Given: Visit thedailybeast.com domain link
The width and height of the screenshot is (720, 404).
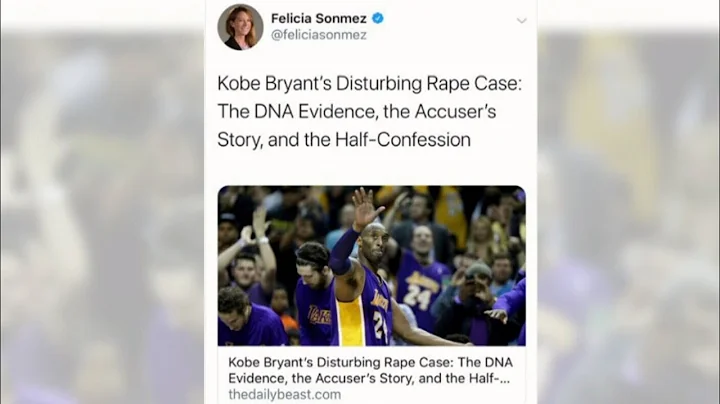Looking at the screenshot, I should [x=285, y=394].
